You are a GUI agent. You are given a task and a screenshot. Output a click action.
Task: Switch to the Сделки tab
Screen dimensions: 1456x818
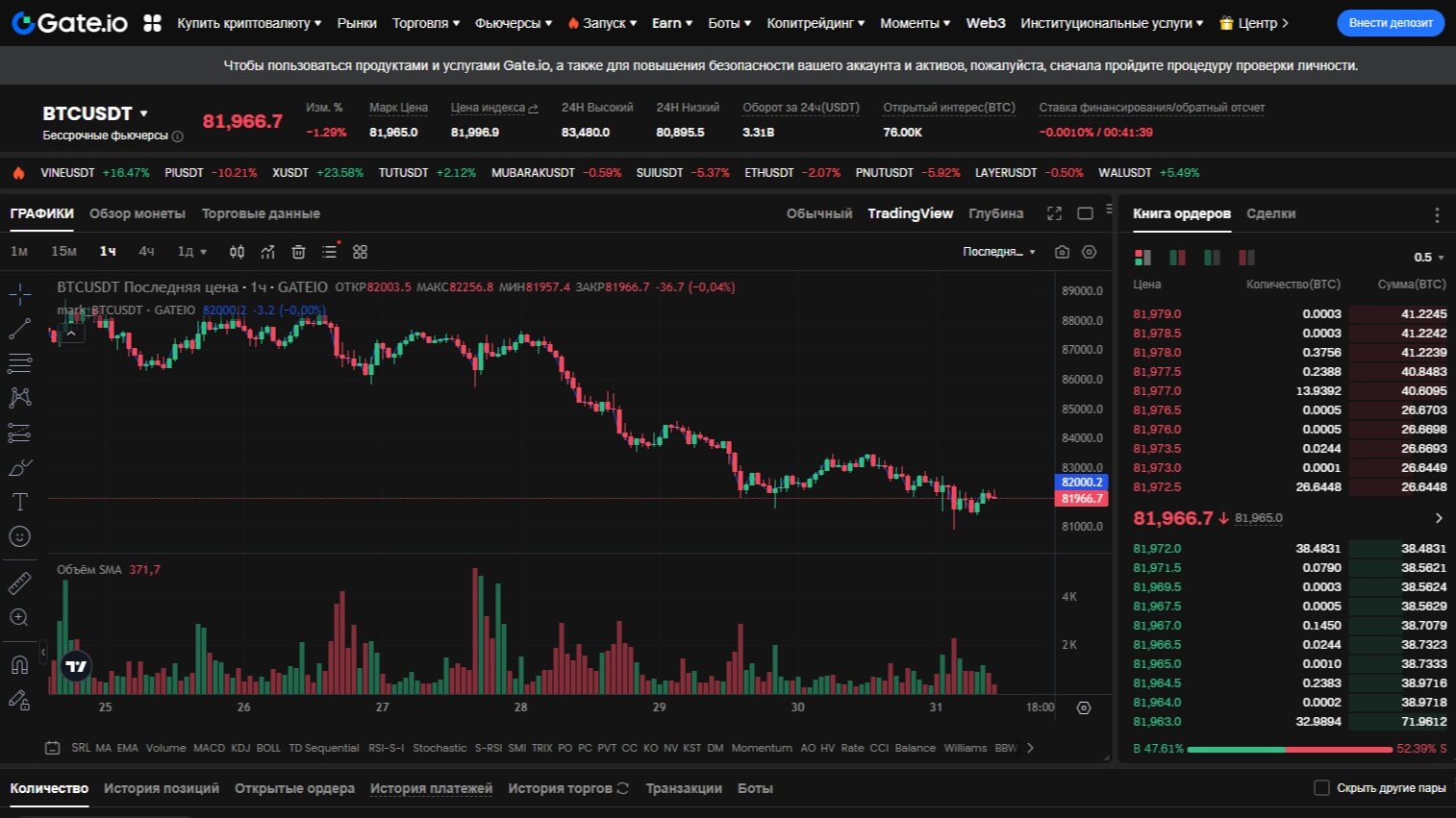1270,213
